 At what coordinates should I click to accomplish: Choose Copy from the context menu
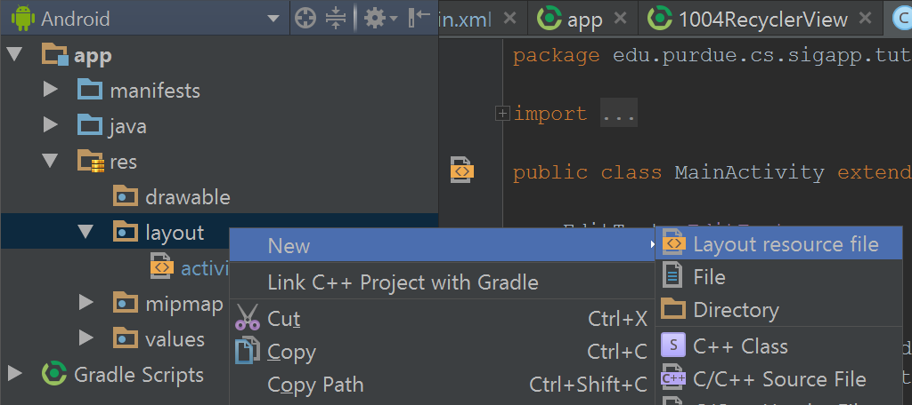click(442, 351)
